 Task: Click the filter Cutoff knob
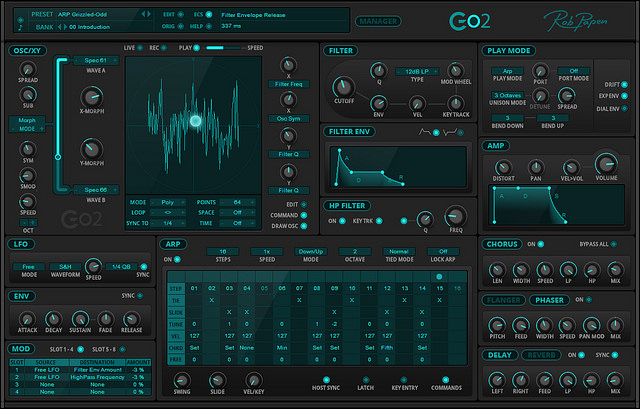[x=344, y=87]
